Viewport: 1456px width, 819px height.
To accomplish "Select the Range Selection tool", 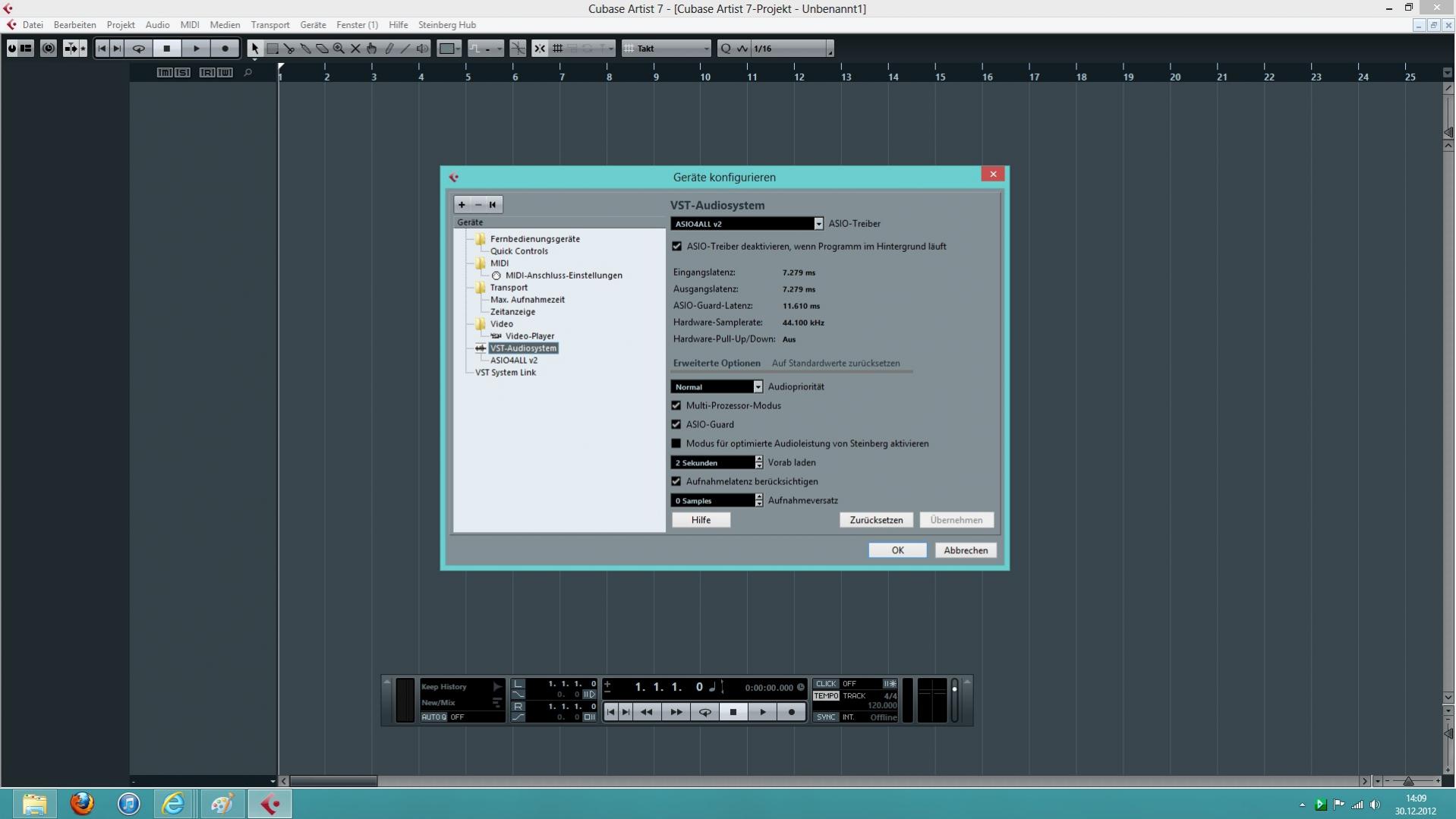I will pos(272,49).
